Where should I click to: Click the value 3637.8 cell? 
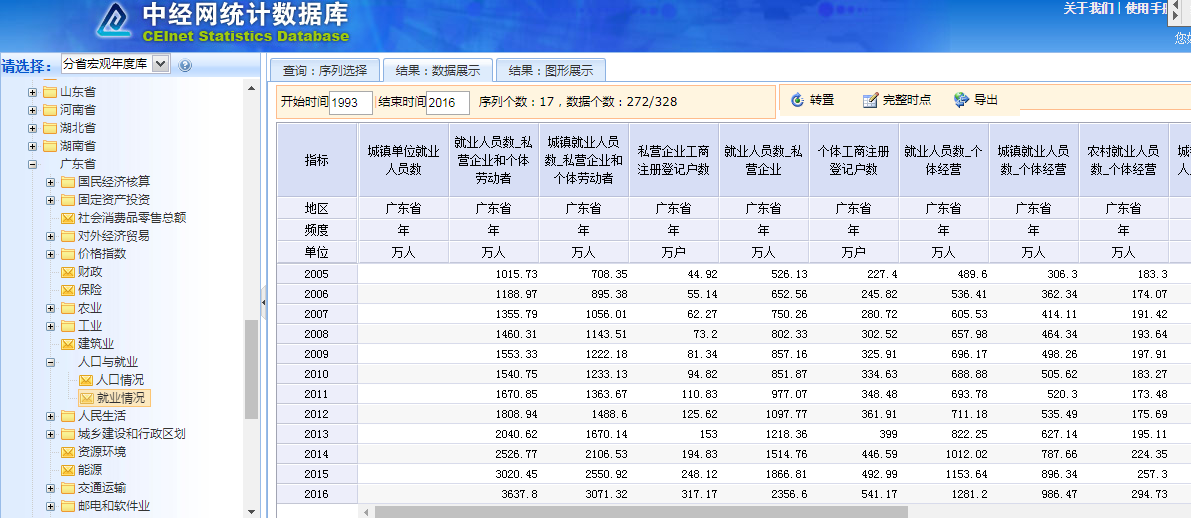494,494
